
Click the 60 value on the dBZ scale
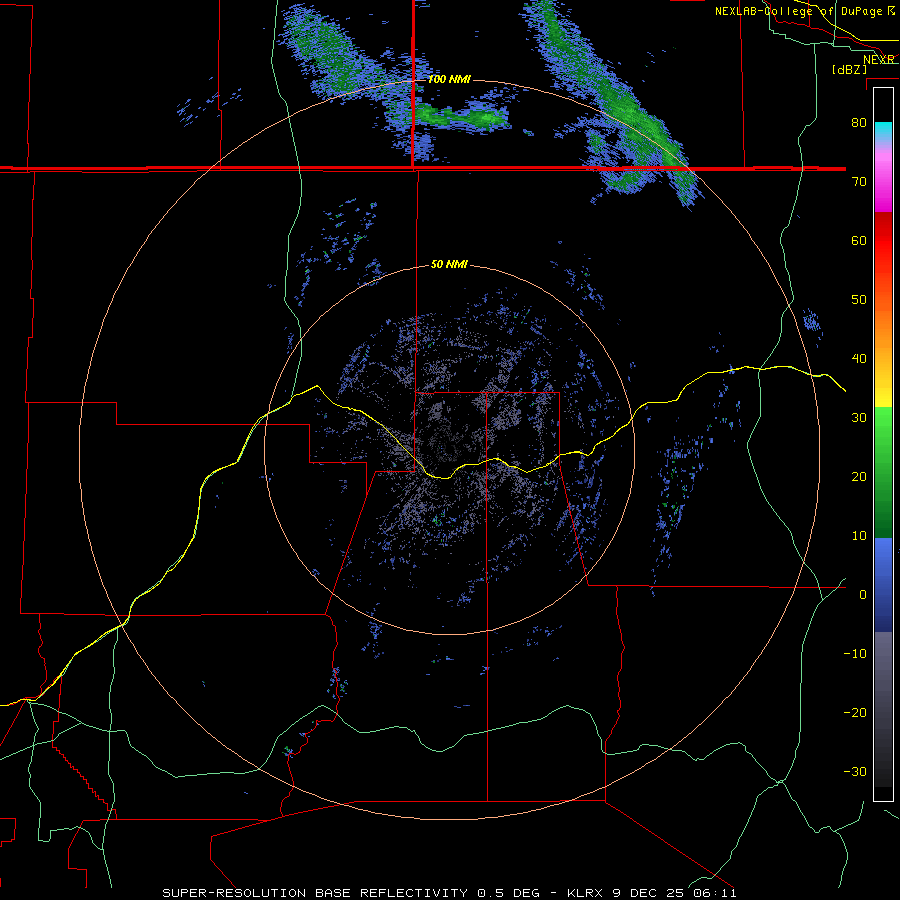(859, 240)
